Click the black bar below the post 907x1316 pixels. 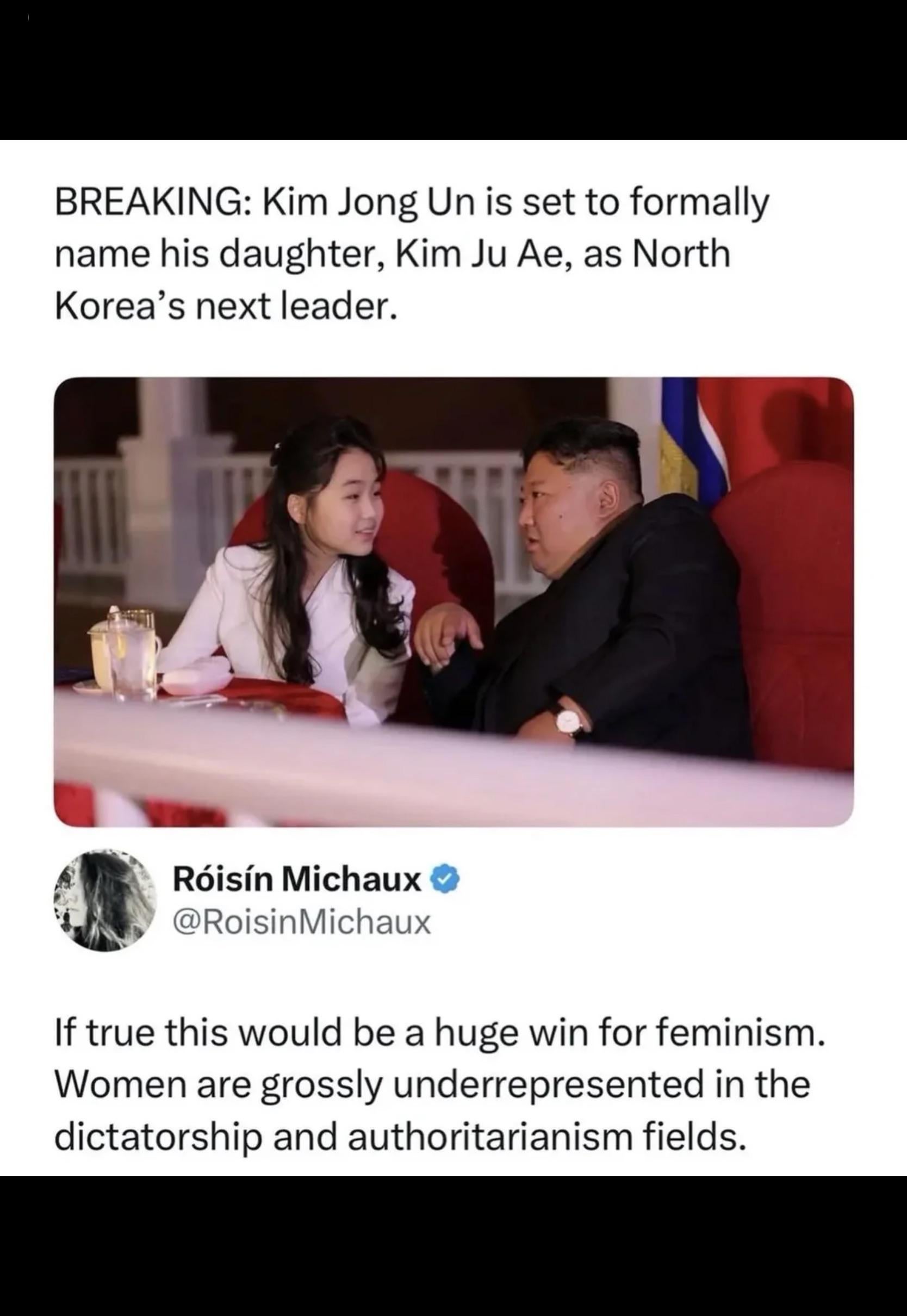tap(453, 1245)
